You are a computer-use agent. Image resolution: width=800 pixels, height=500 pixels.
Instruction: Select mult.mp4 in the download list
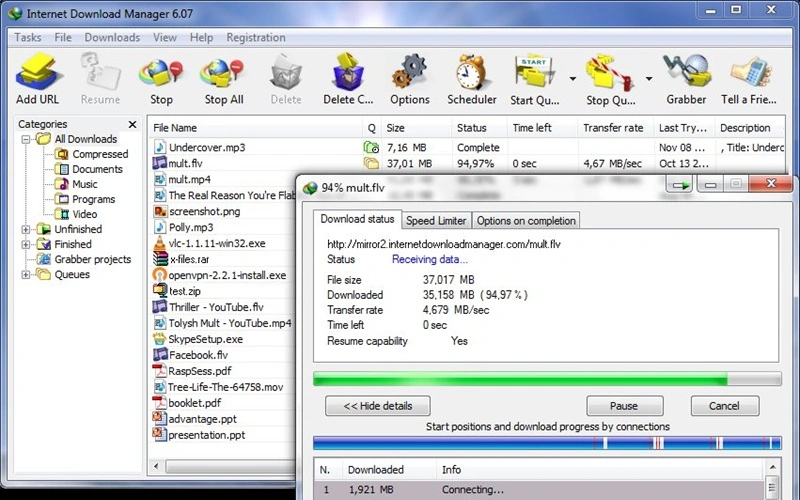[x=189, y=180]
